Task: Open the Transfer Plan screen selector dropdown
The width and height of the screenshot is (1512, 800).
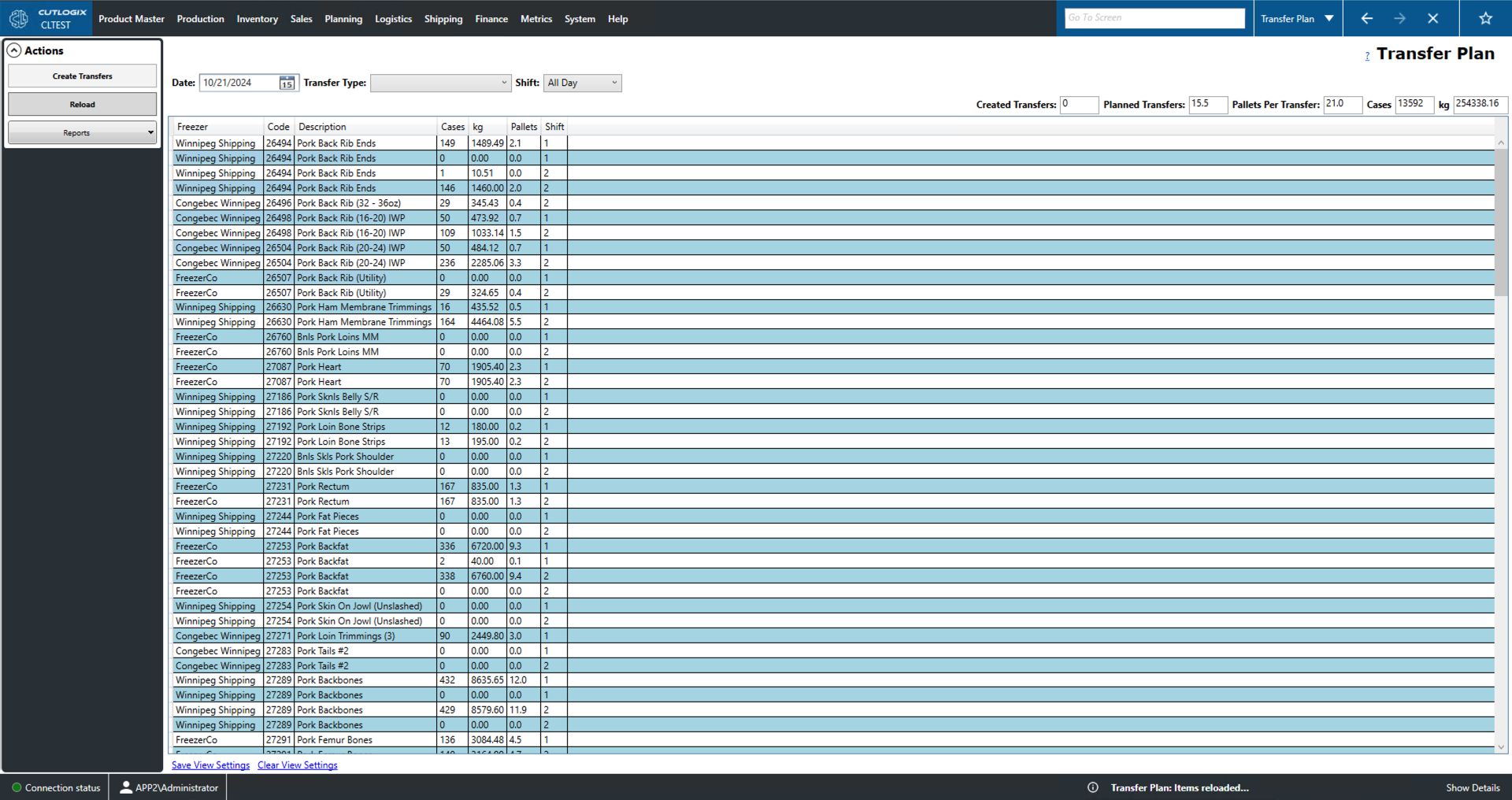Action: tap(1329, 19)
